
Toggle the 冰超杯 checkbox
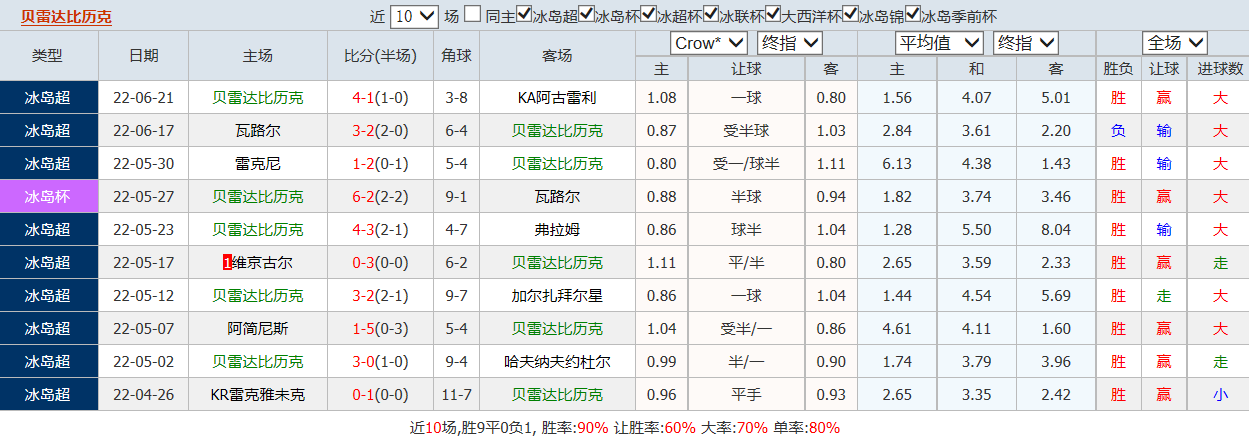649,16
